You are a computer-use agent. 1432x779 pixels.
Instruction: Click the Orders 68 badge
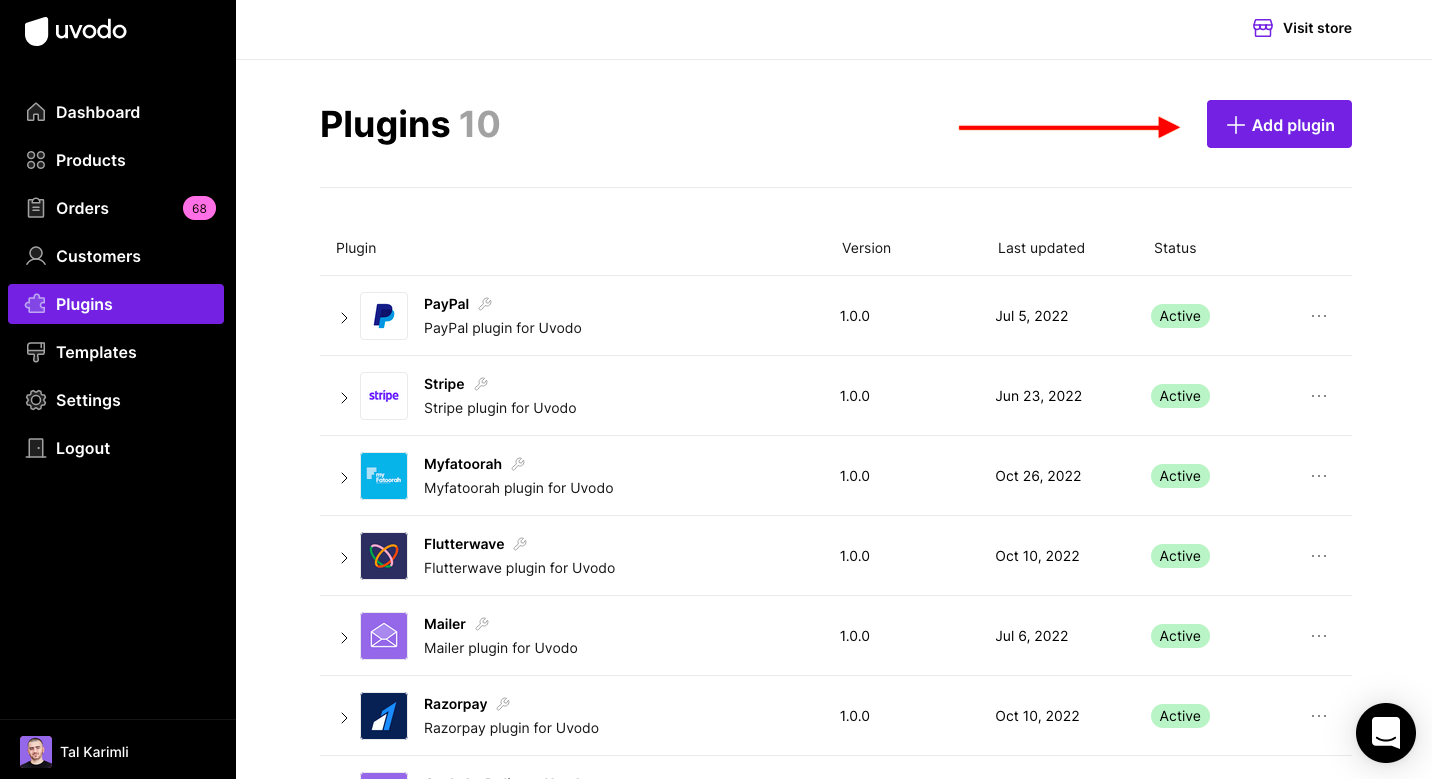tap(199, 208)
